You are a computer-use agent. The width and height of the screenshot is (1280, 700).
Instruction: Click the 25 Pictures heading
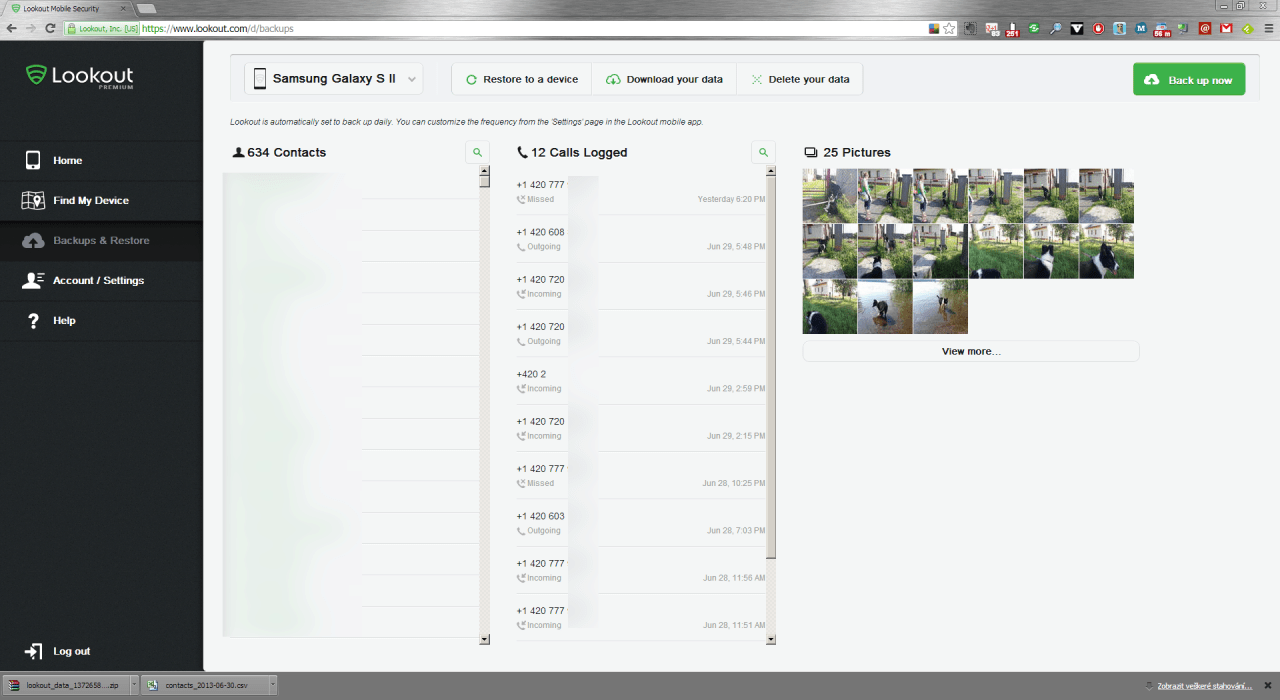tap(847, 152)
